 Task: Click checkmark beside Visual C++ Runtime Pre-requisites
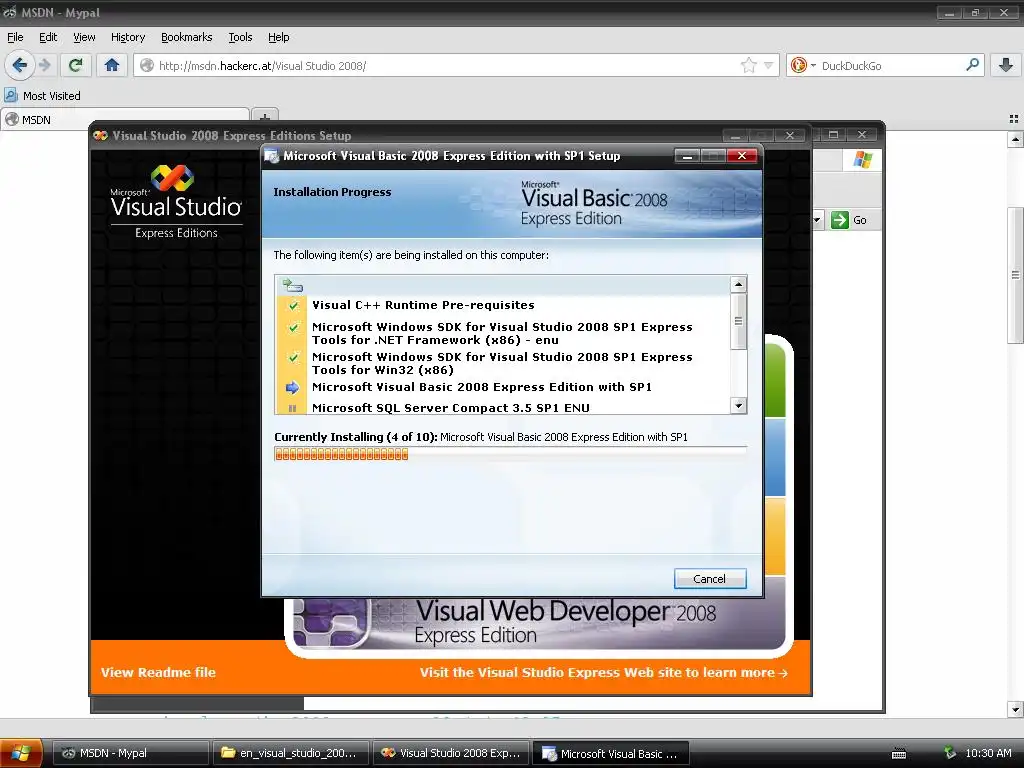click(x=293, y=305)
